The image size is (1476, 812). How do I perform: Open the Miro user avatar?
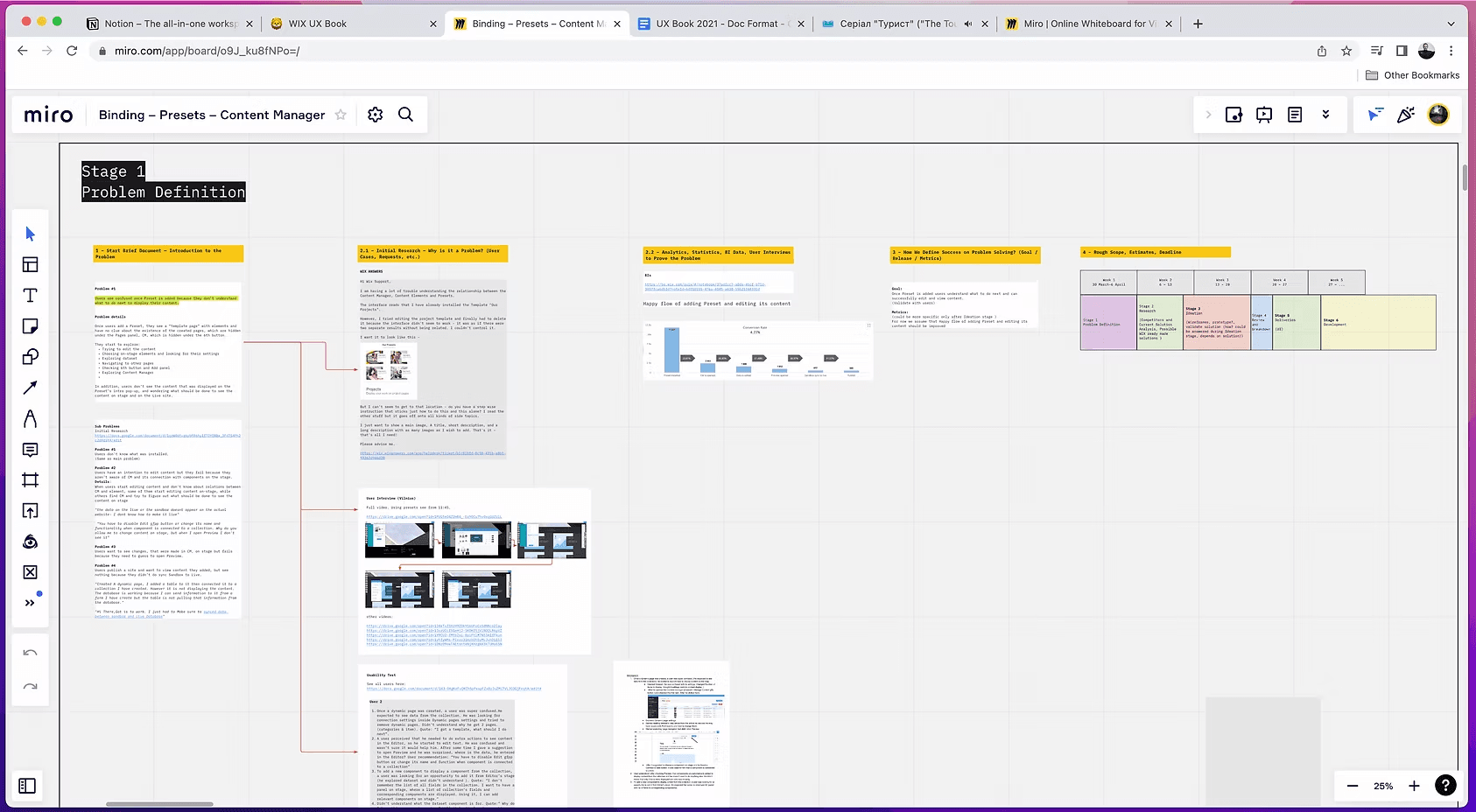click(1438, 115)
